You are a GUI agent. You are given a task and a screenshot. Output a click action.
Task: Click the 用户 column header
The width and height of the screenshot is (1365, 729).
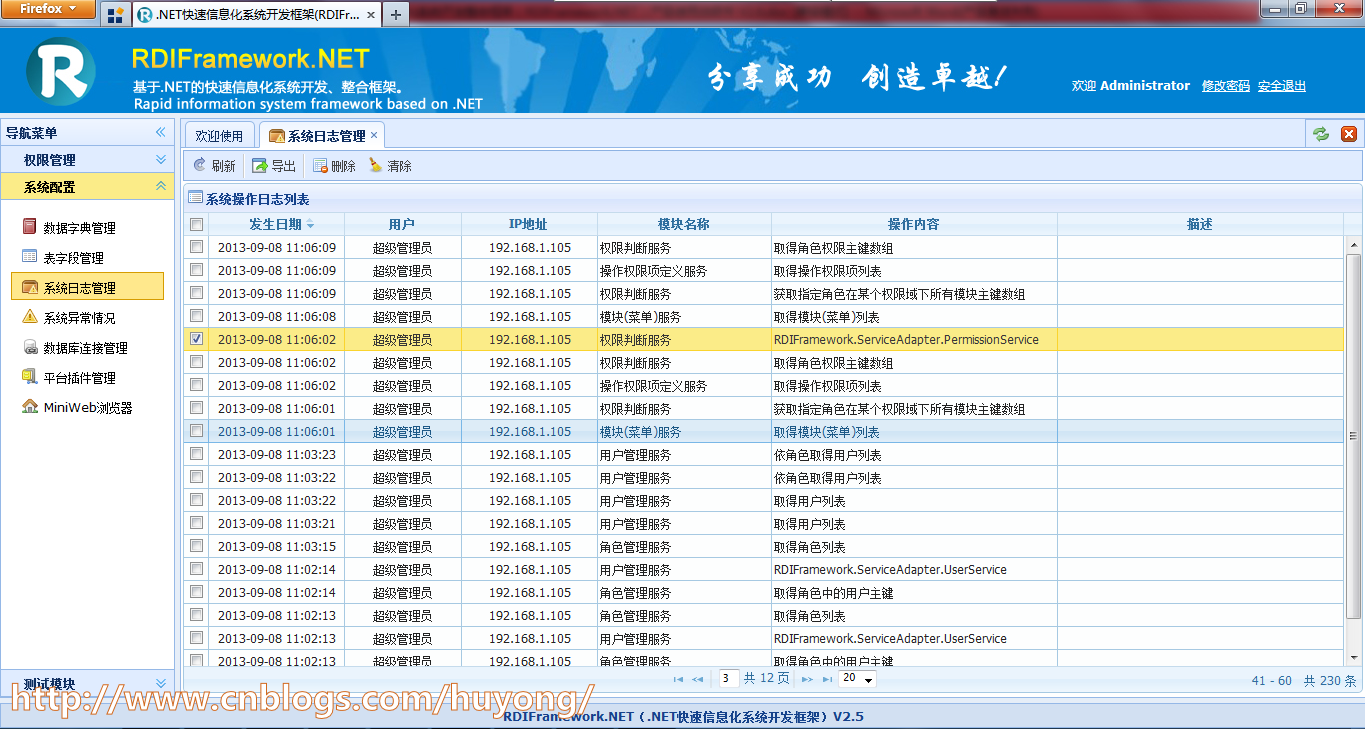(x=402, y=224)
